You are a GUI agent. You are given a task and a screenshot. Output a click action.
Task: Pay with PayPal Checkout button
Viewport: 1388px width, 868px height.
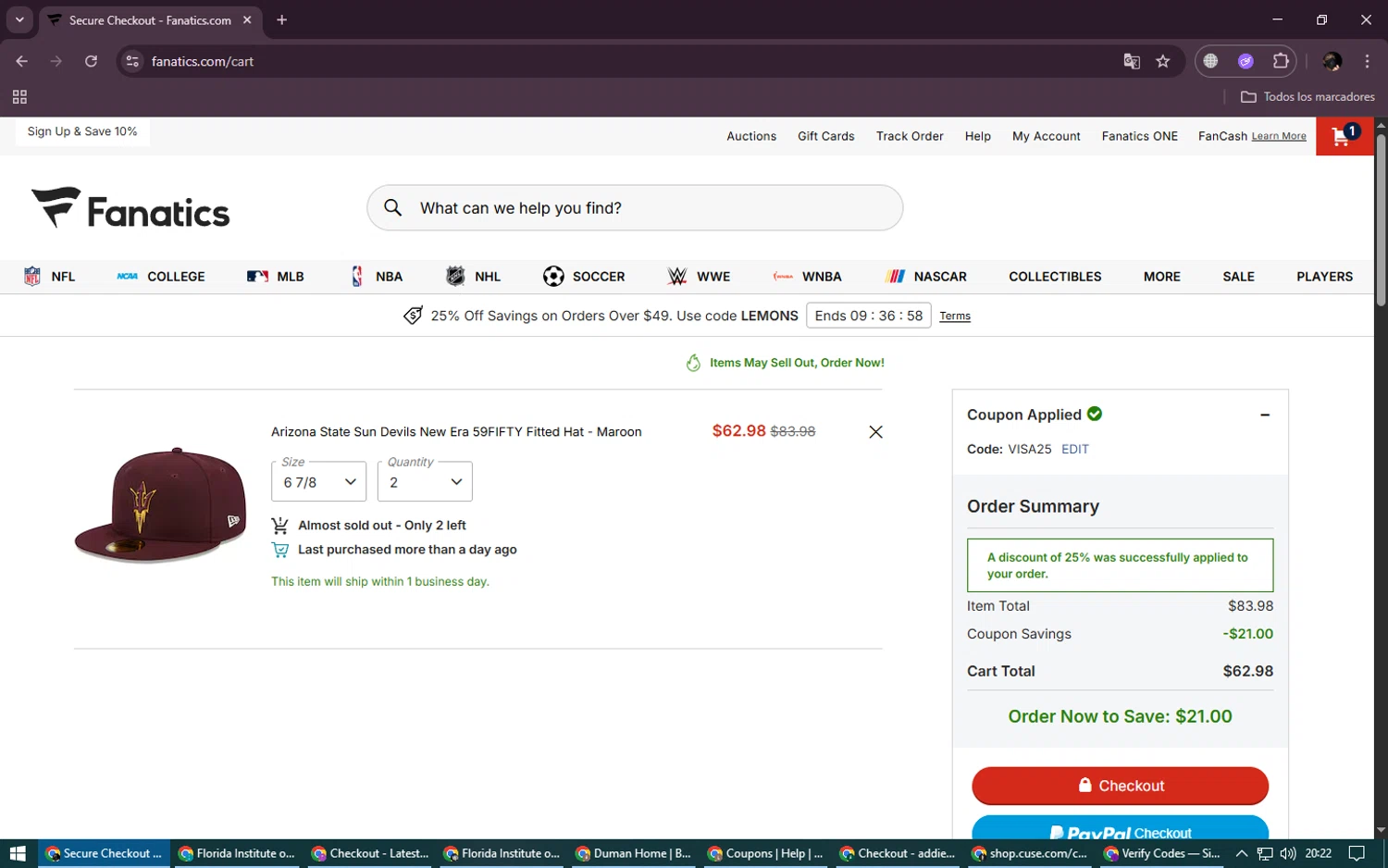pos(1120,827)
